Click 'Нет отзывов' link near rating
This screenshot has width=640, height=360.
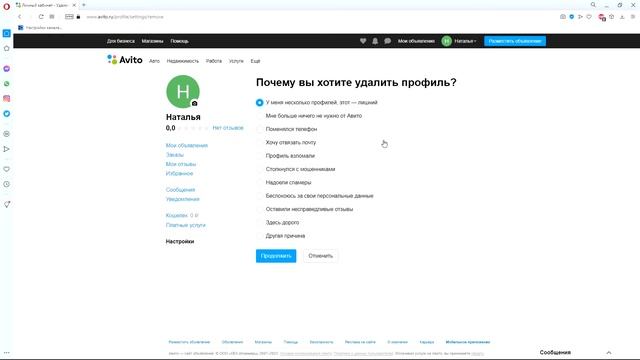point(228,128)
